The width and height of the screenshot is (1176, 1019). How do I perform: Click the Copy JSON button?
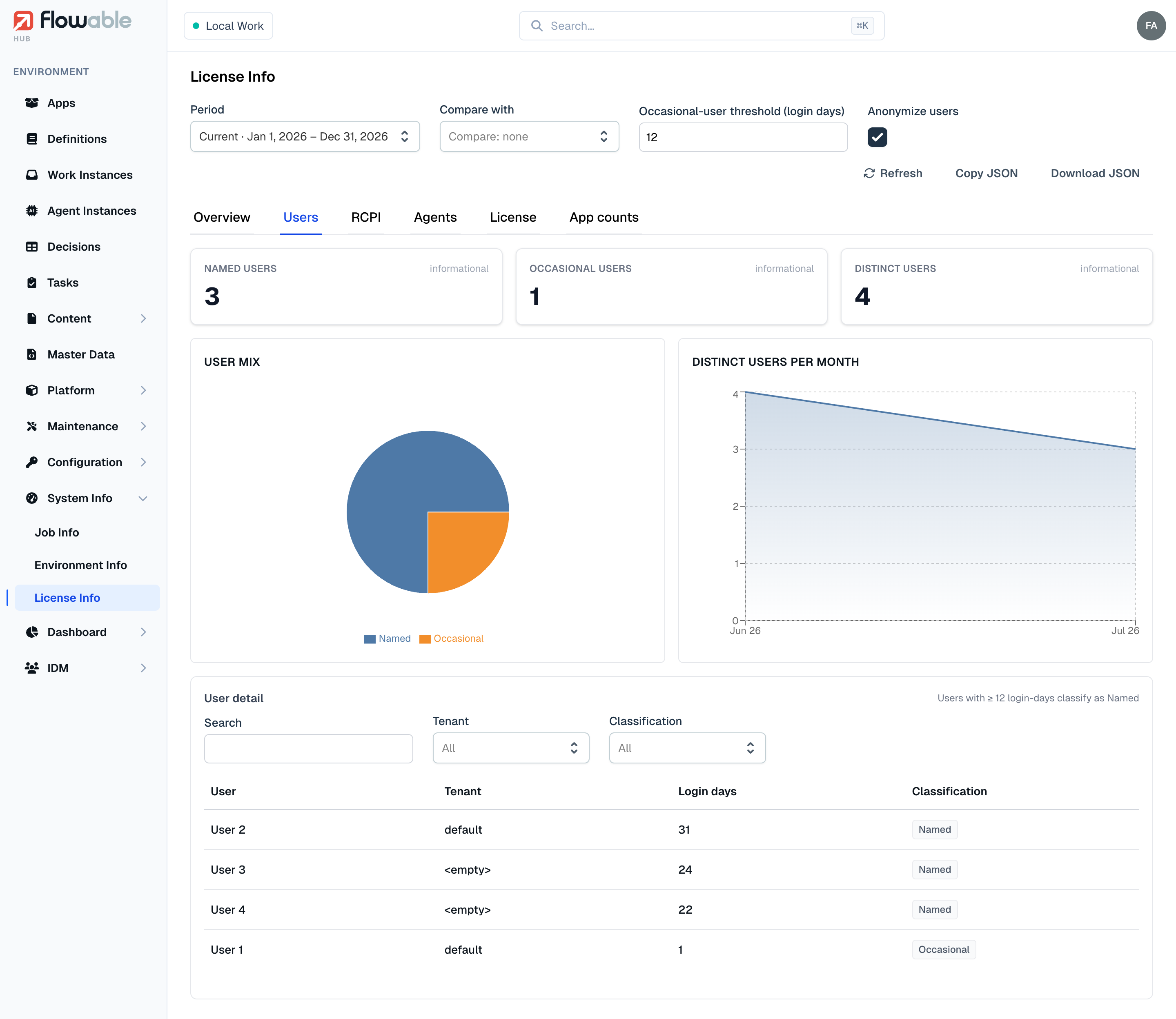(986, 174)
